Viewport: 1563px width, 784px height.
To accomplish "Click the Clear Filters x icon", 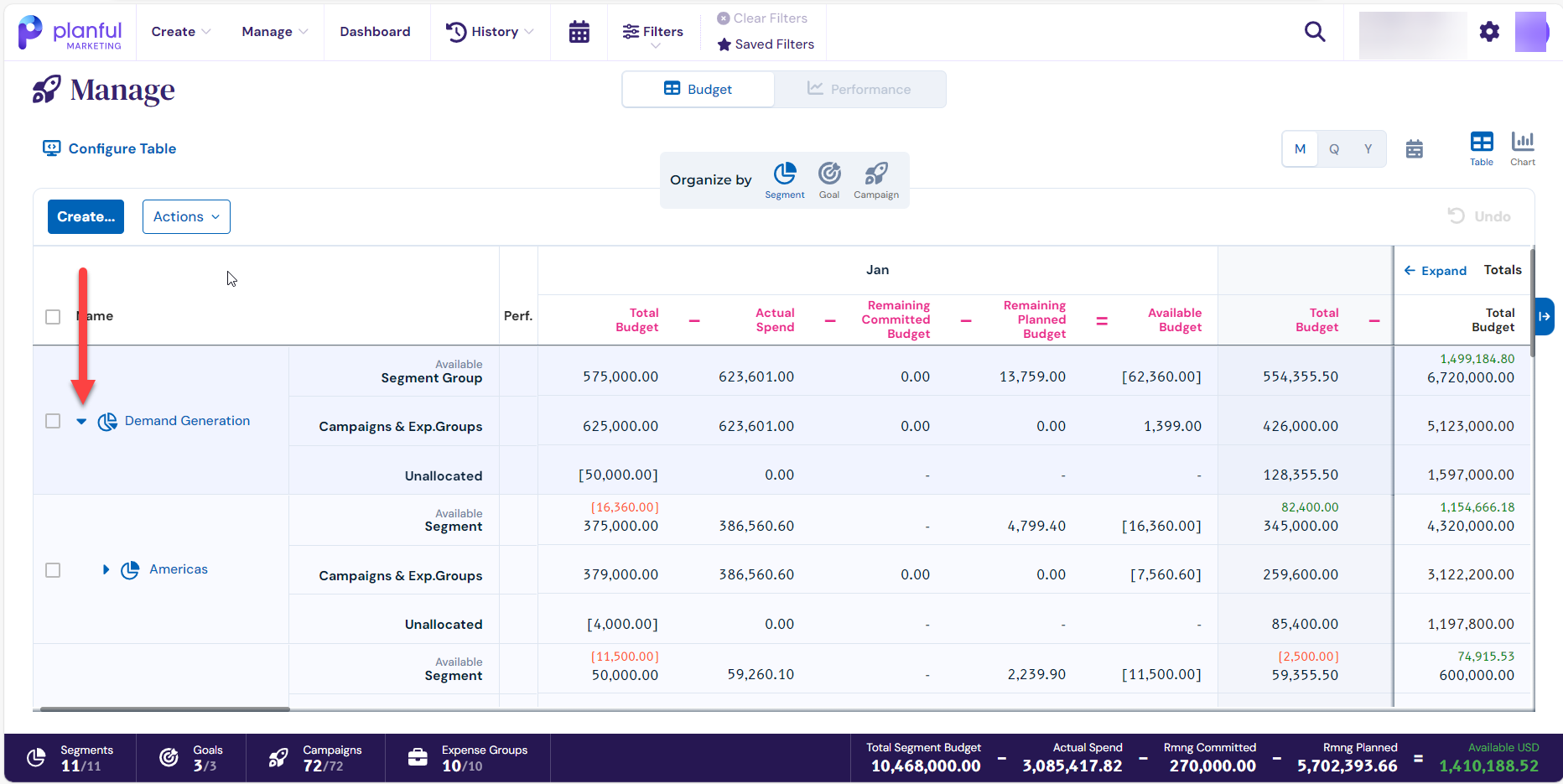I will 724,18.
